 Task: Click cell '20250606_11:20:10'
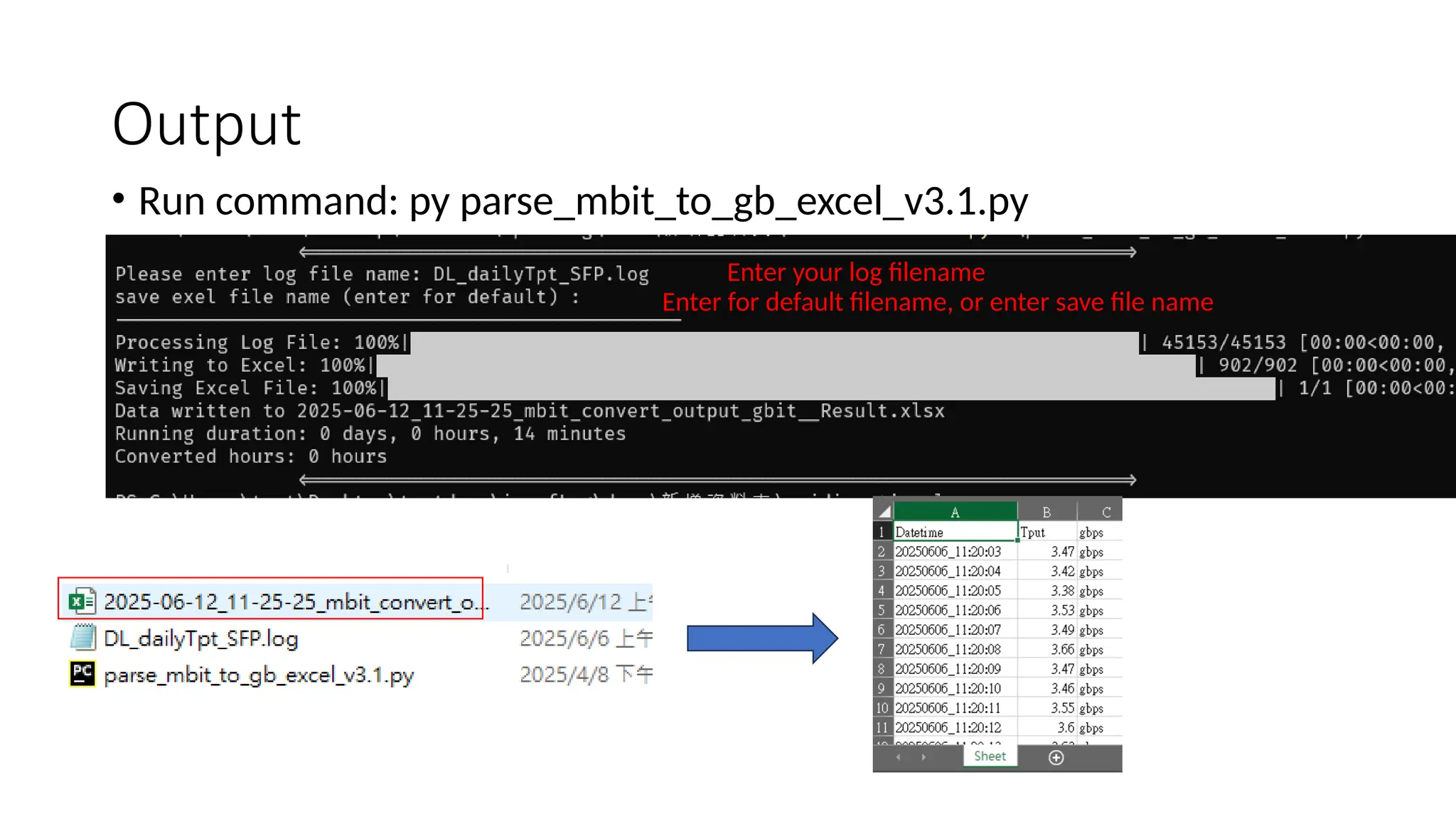pyautogui.click(x=955, y=688)
